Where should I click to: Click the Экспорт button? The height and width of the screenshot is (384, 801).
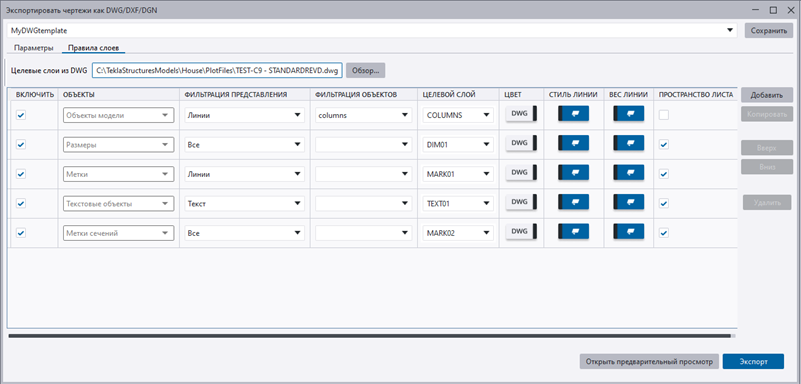(753, 362)
